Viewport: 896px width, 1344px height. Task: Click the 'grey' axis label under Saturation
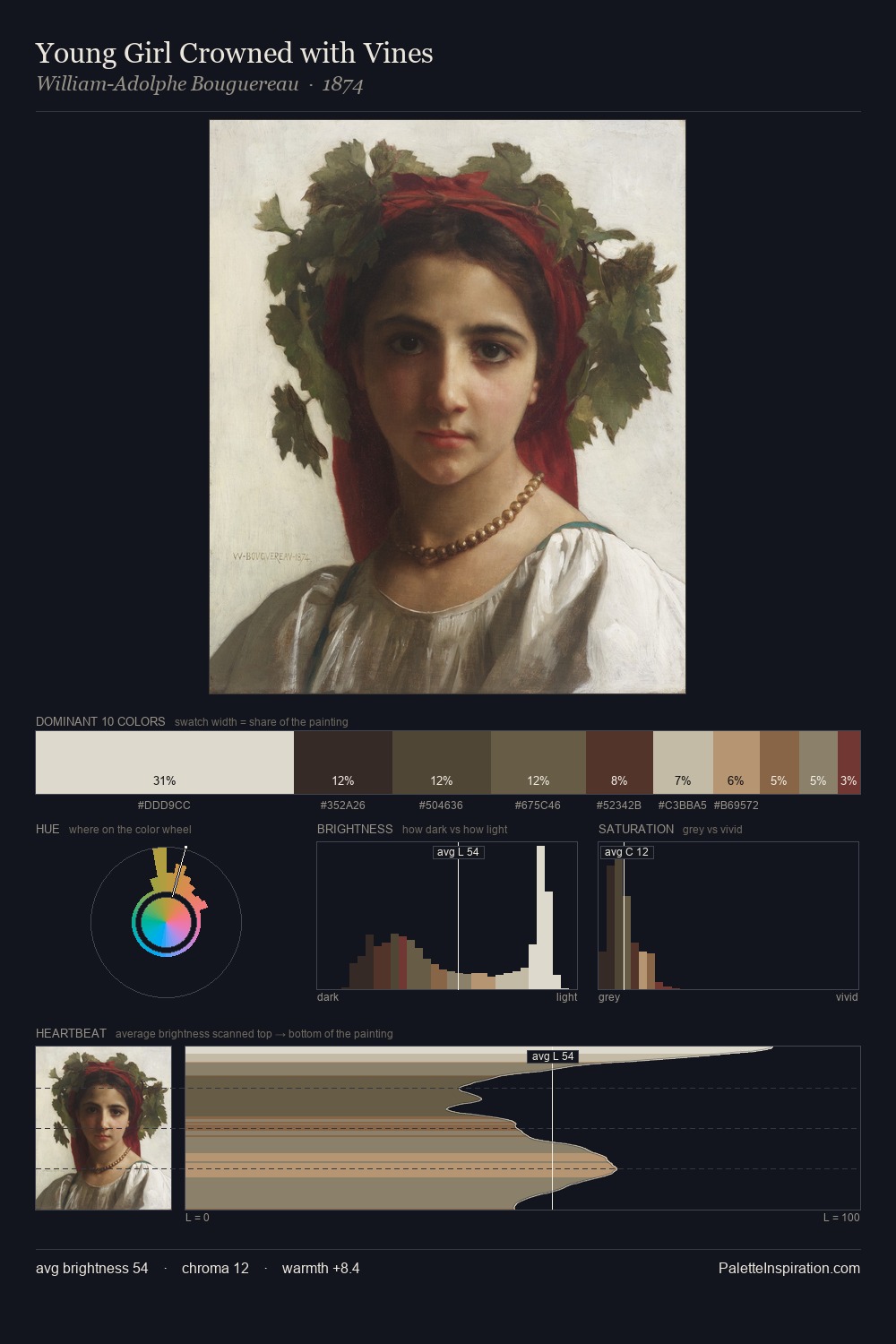[609, 997]
